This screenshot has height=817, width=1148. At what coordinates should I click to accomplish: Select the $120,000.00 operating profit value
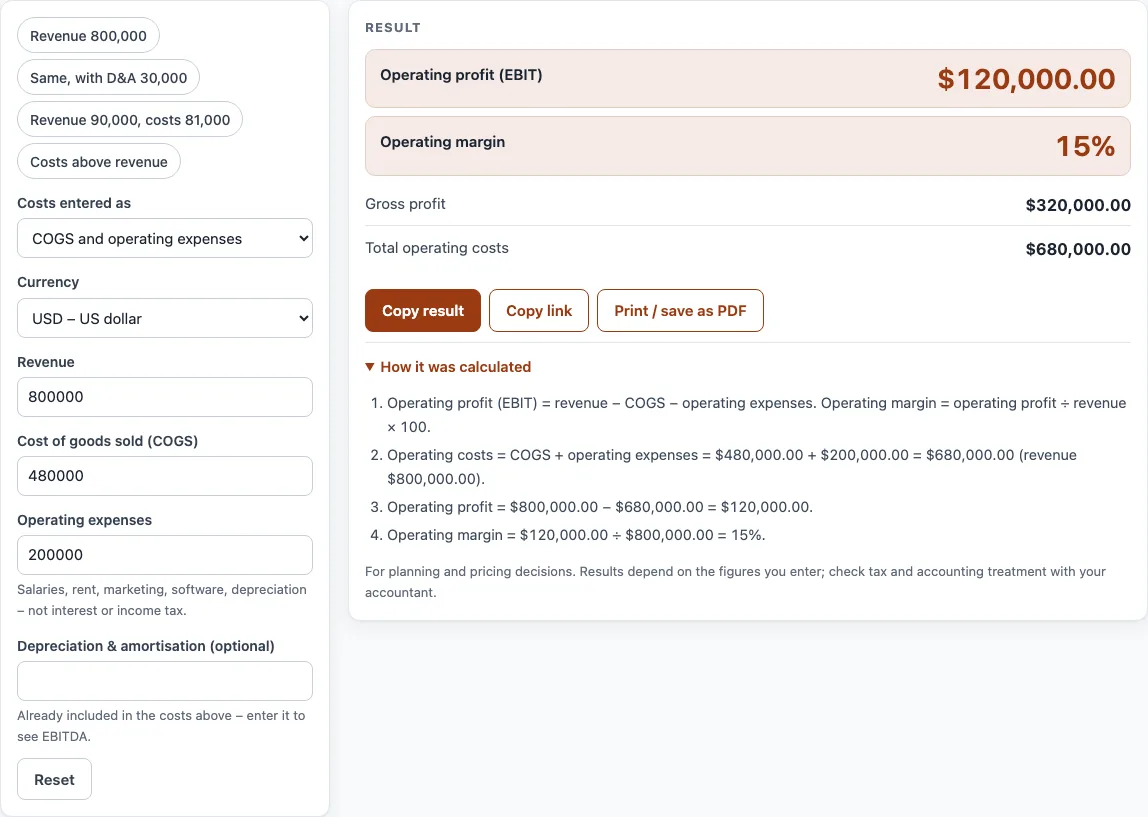click(x=1026, y=79)
